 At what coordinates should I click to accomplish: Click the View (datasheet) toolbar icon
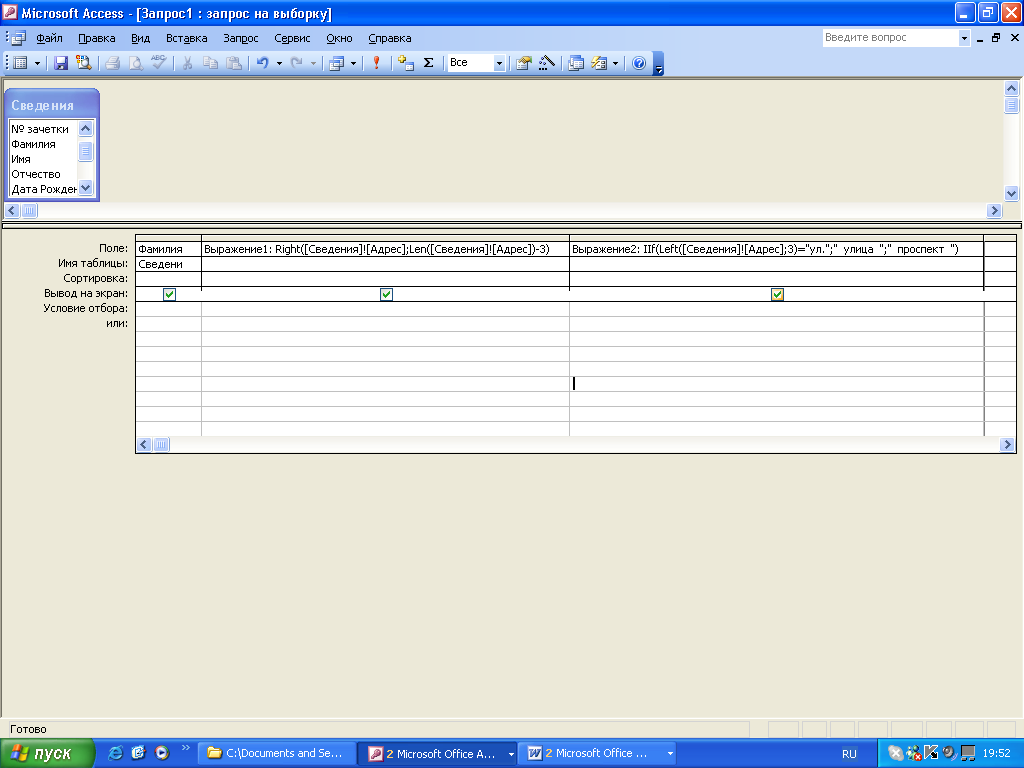click(20, 63)
